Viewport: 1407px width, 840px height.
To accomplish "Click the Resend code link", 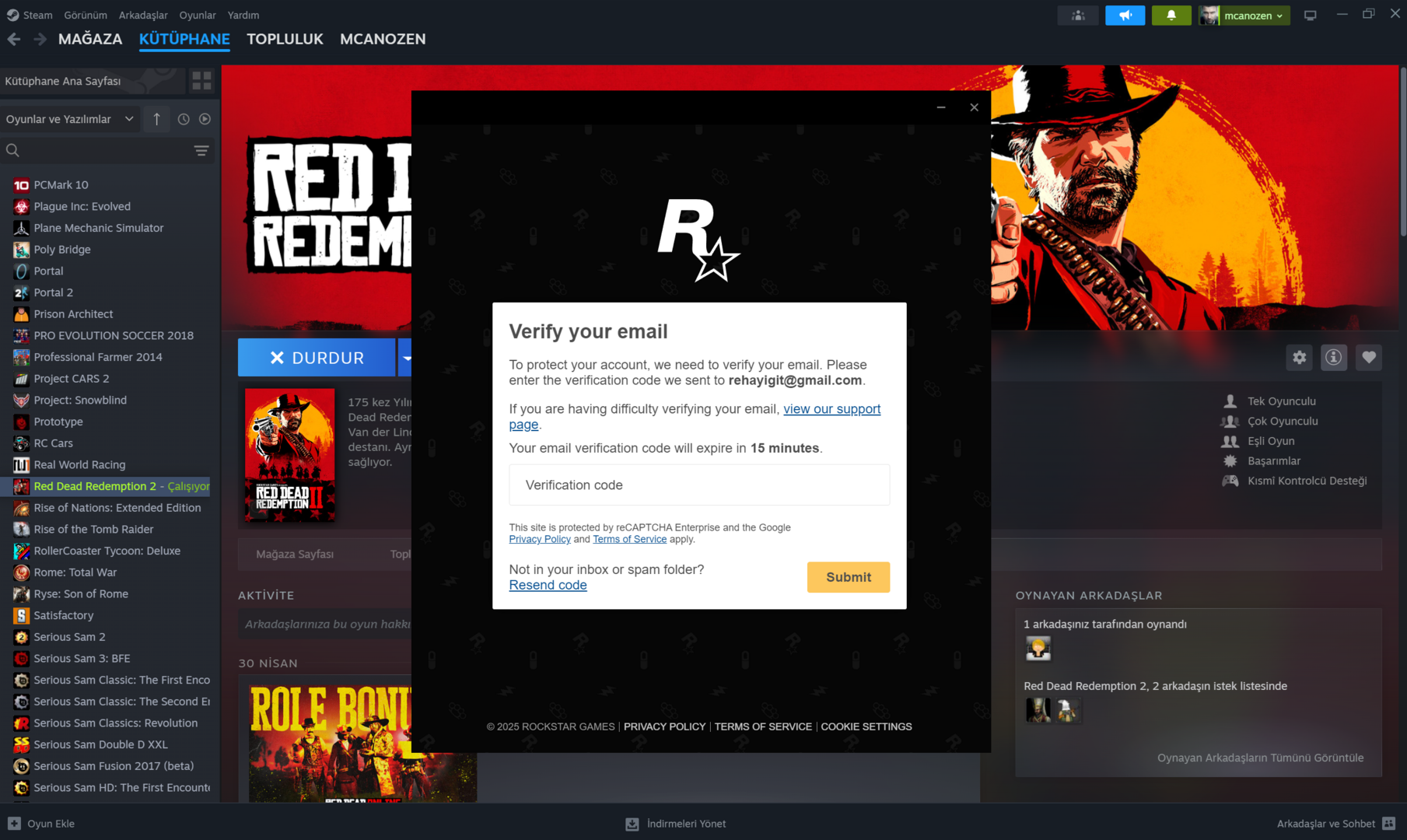I will pyautogui.click(x=548, y=585).
